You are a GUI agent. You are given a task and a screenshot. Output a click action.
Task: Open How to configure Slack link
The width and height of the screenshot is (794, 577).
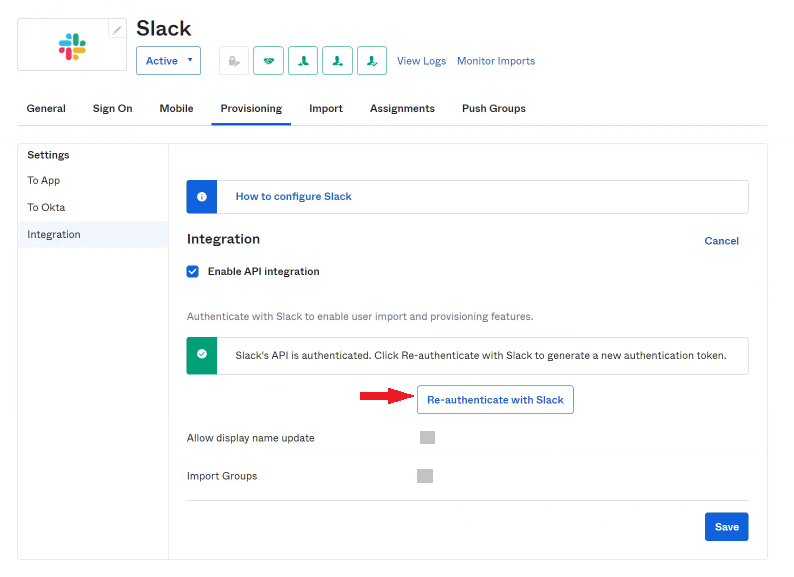click(x=293, y=197)
